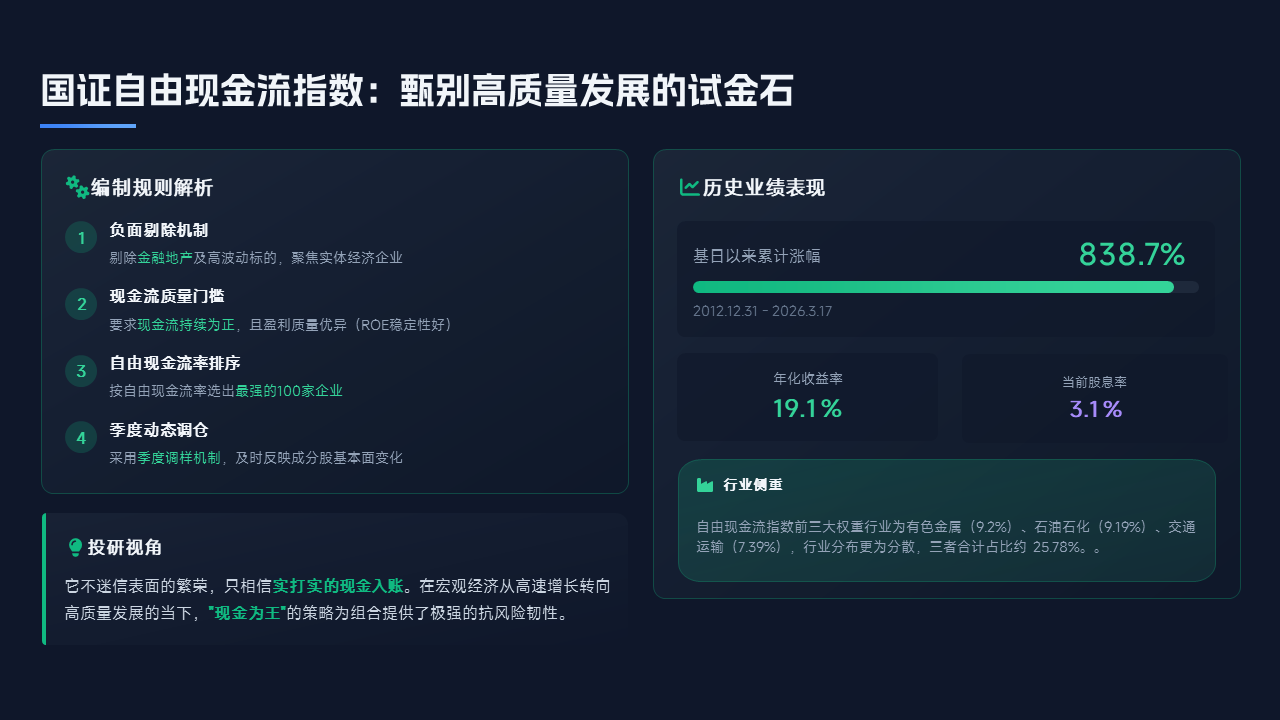Image resolution: width=1280 pixels, height=720 pixels.
Task: Click the 季度调样机制 highlighted text
Action: pos(179,458)
